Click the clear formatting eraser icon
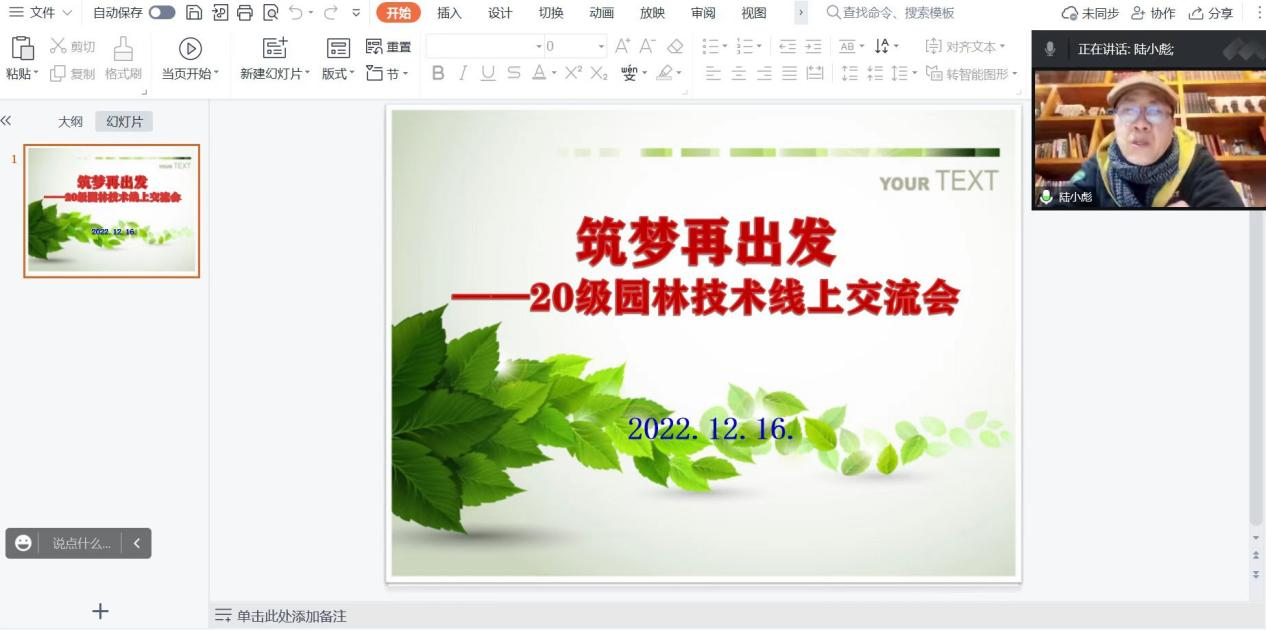Viewport: 1266px width, 630px height. [675, 47]
